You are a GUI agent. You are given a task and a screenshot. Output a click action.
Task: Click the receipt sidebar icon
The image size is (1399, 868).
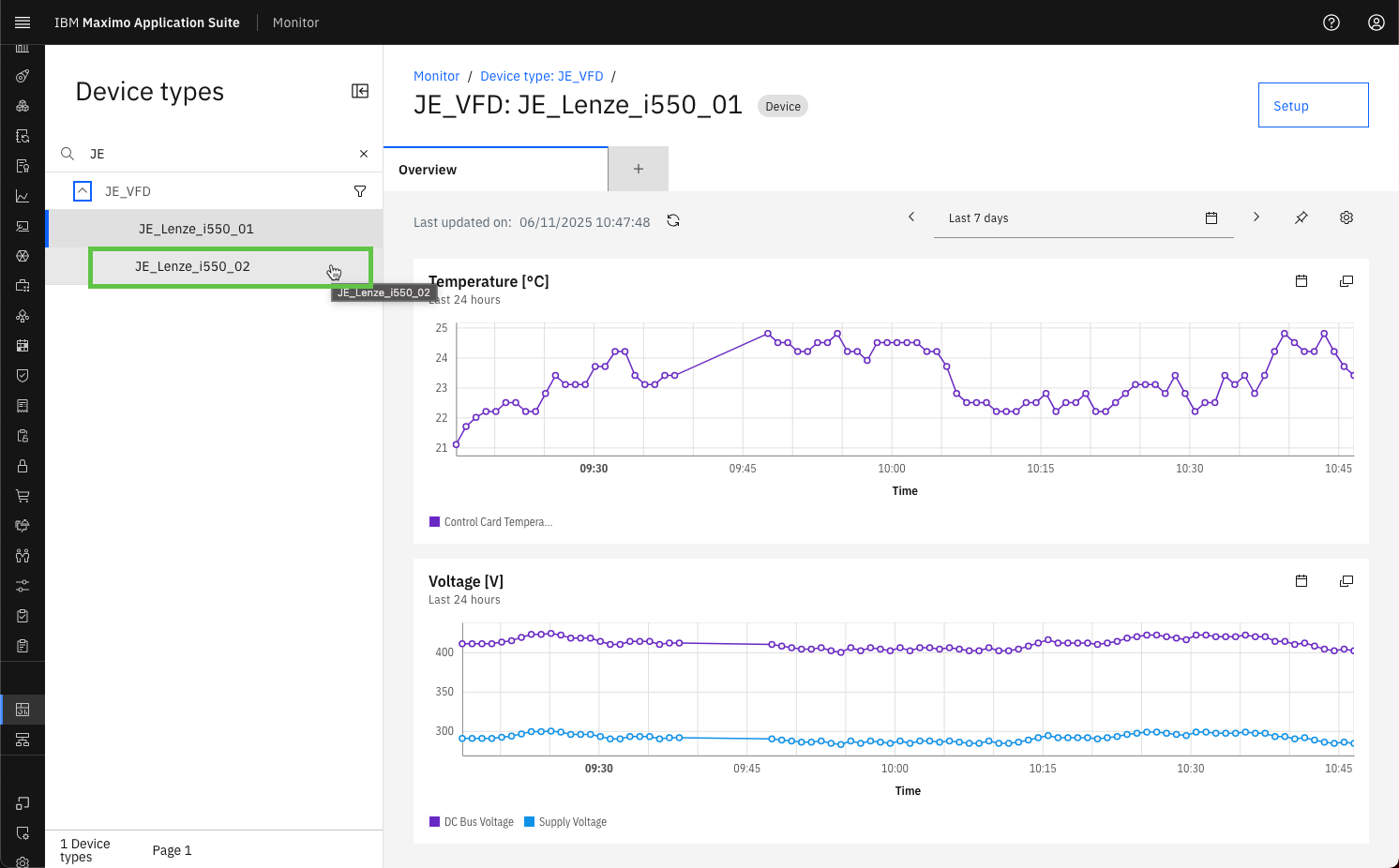click(x=23, y=406)
